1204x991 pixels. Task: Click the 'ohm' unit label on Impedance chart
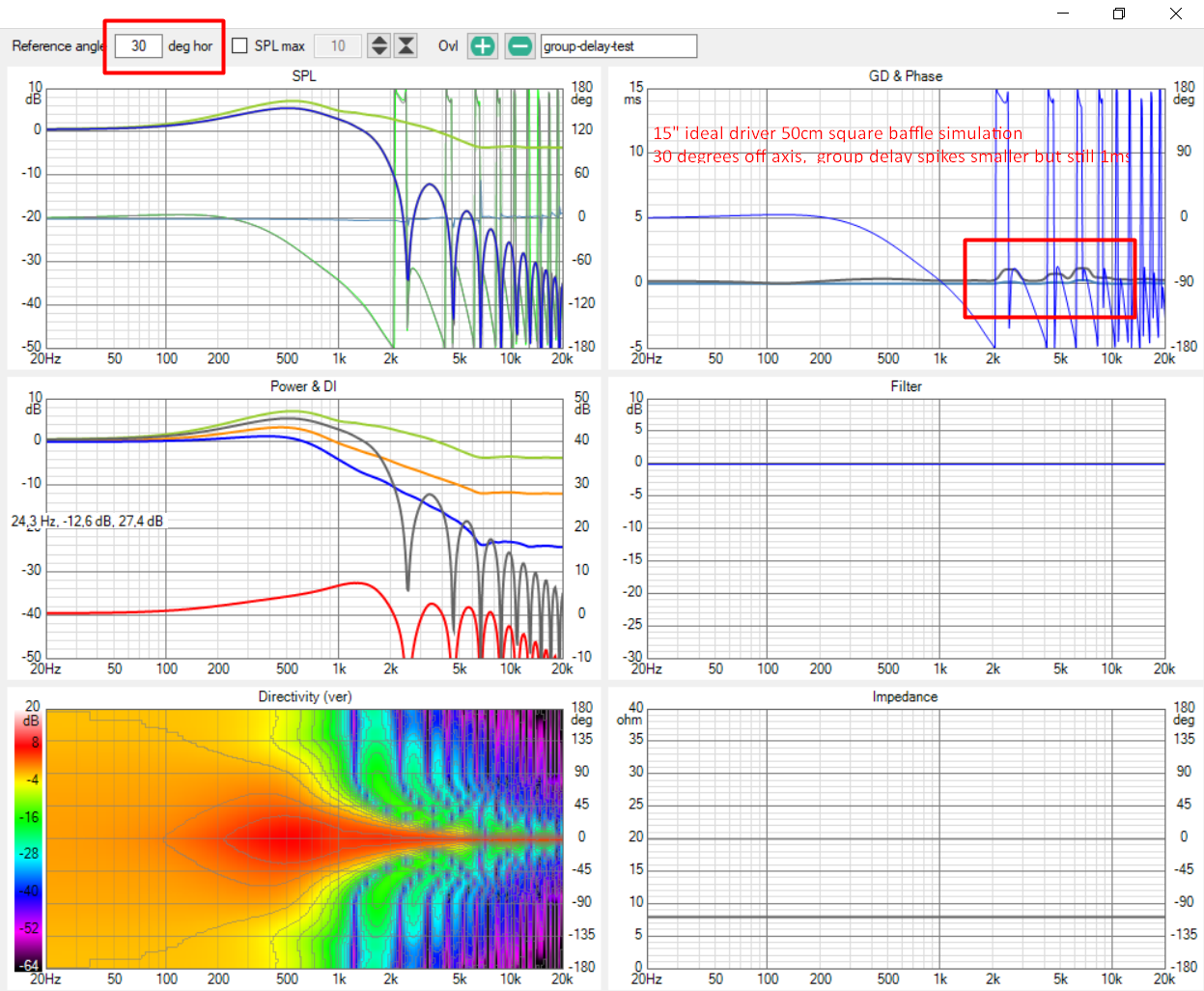[630, 720]
